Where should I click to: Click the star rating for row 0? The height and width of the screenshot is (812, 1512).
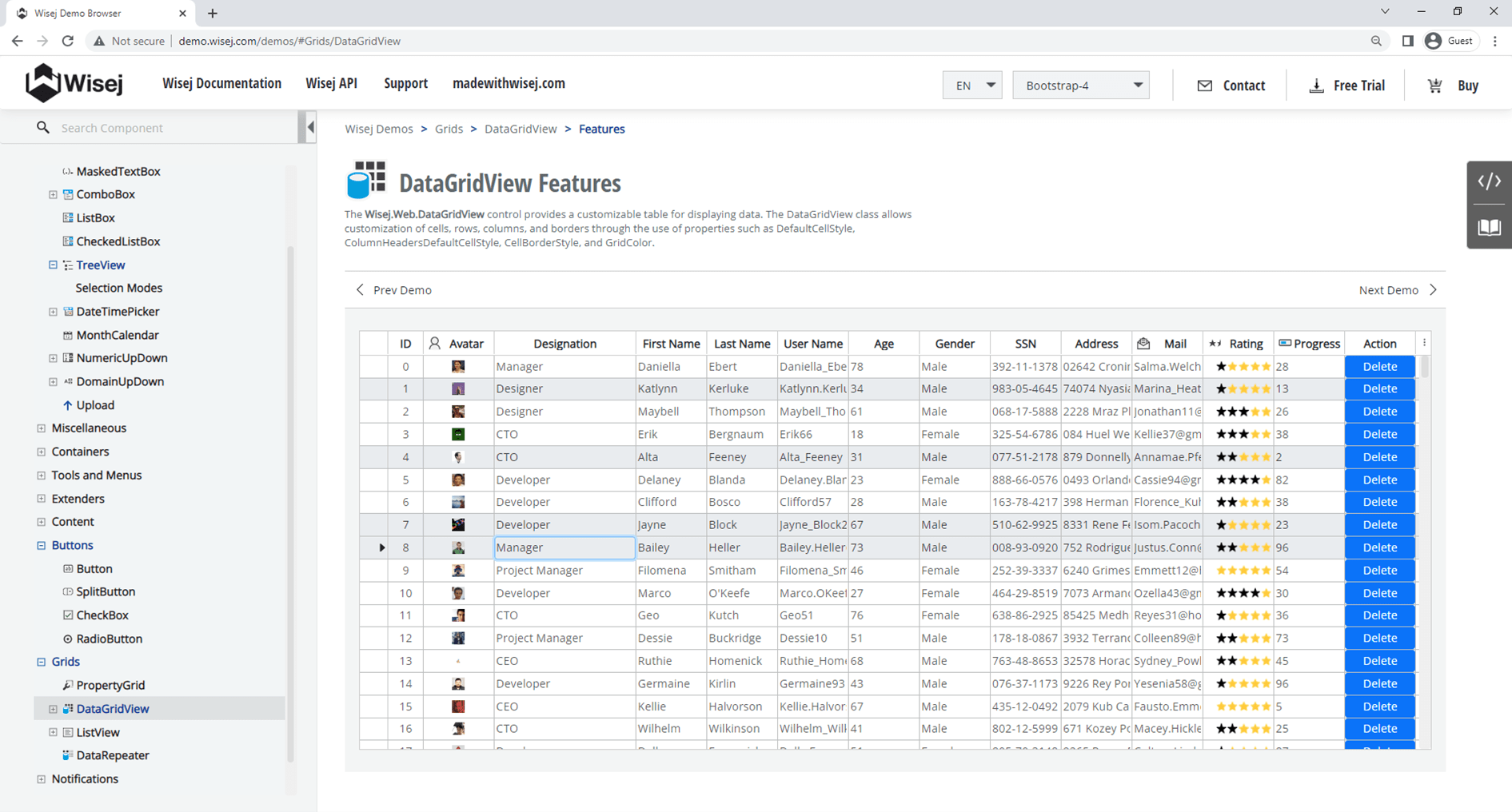coord(1243,367)
